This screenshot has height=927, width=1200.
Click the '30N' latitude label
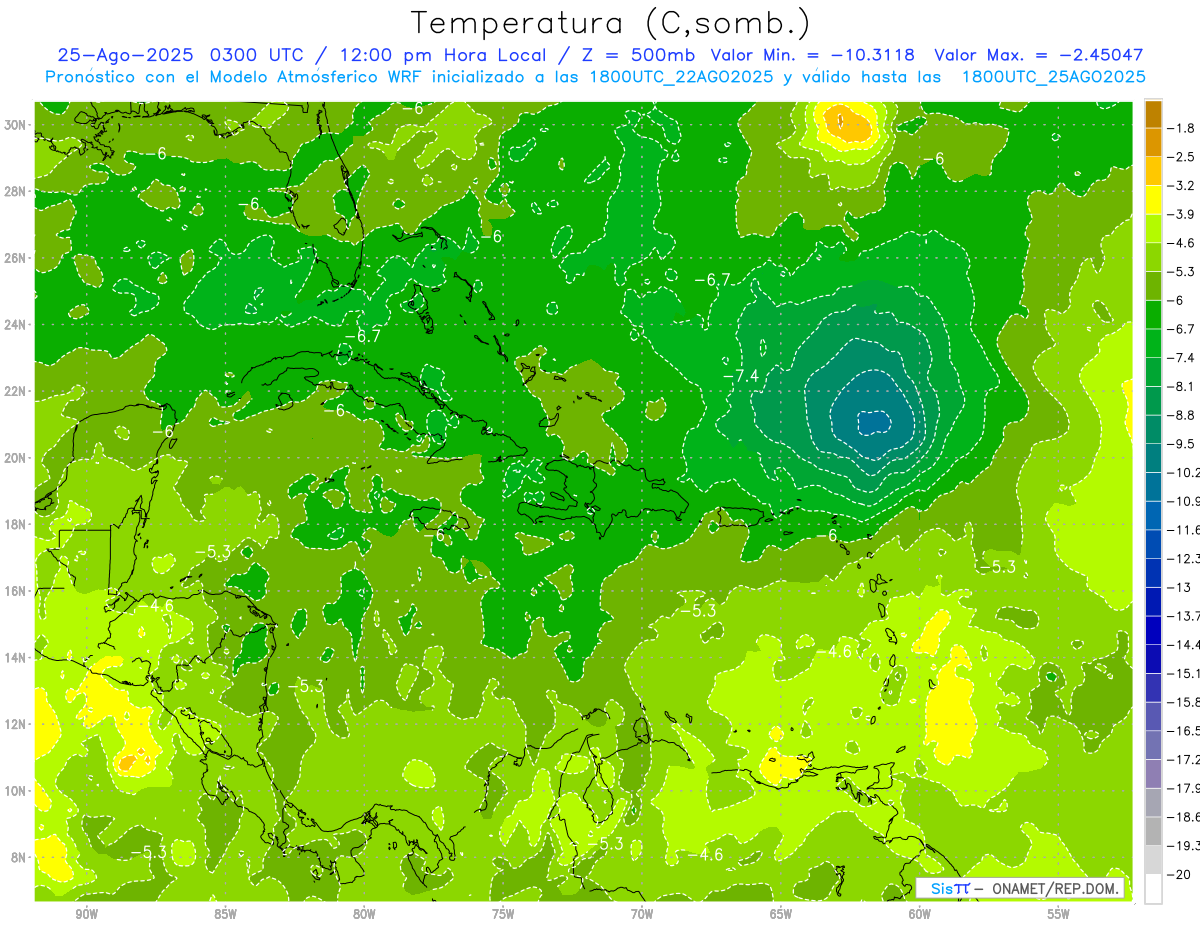click(x=16, y=125)
